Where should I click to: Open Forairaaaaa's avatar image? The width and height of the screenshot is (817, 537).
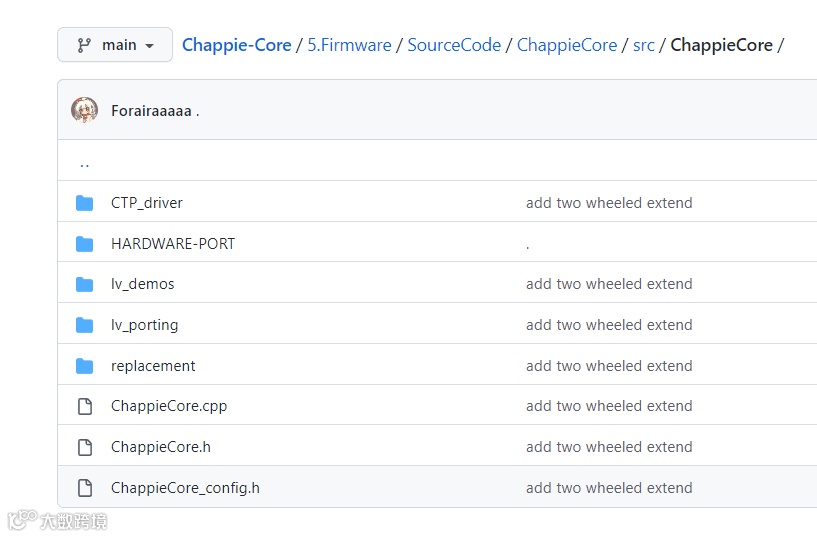pos(85,110)
